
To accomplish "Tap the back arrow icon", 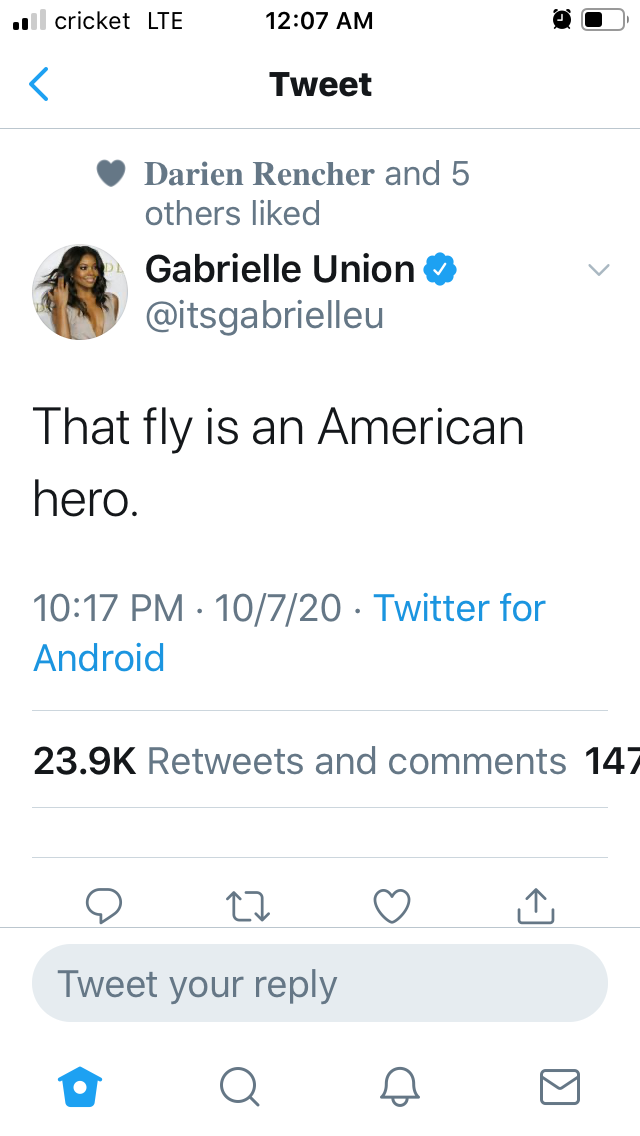I will click(x=39, y=85).
